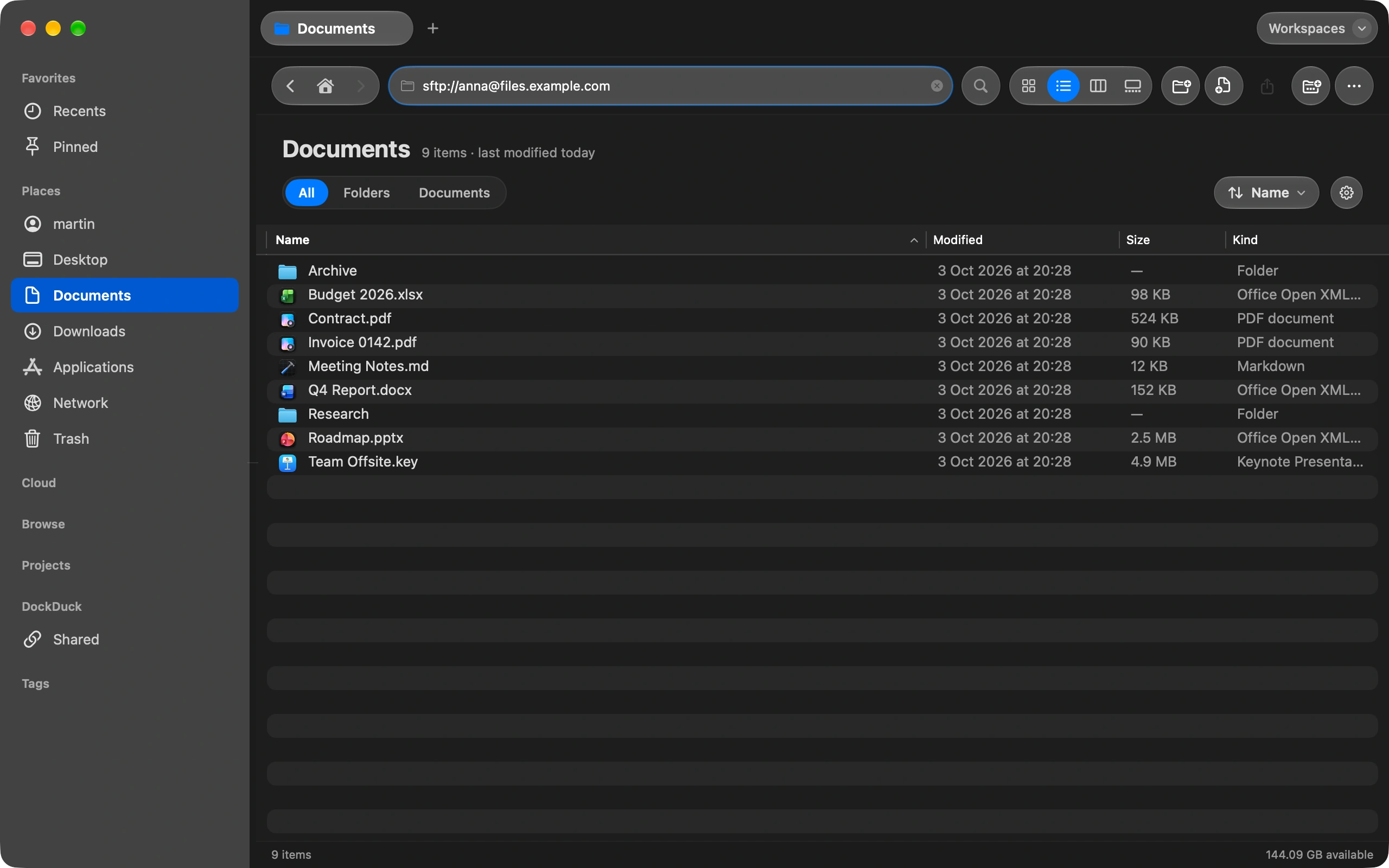Screen dimensions: 1389x868
Task: Open view settings gear
Action: 1347,193
